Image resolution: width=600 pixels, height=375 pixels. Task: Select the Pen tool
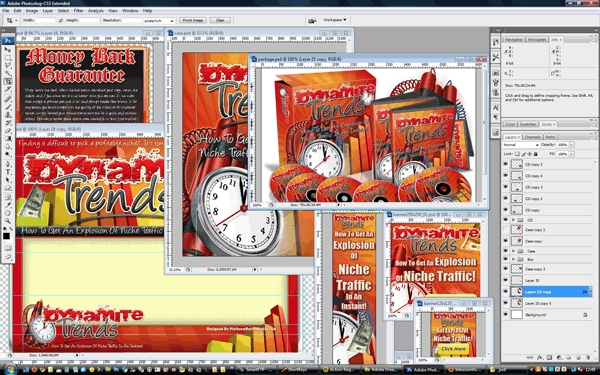tap(8, 164)
